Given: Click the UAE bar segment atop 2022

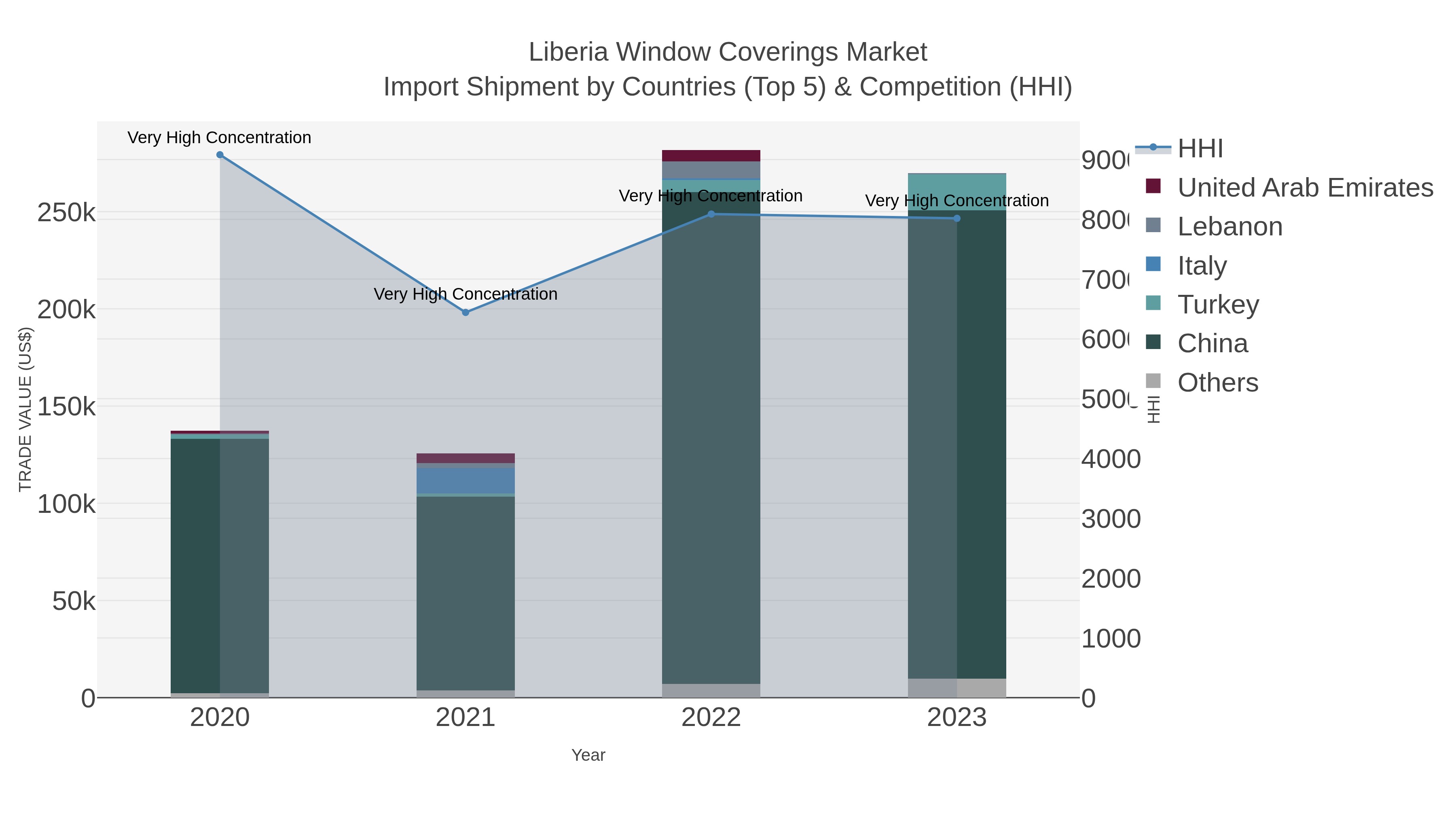Looking at the screenshot, I should point(711,156).
